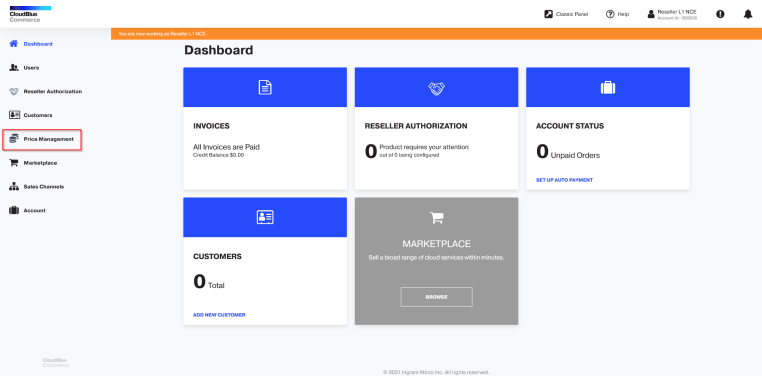The width and height of the screenshot is (762, 376).
Task: Open the Reseller Authorization tile header
Action: [436, 87]
